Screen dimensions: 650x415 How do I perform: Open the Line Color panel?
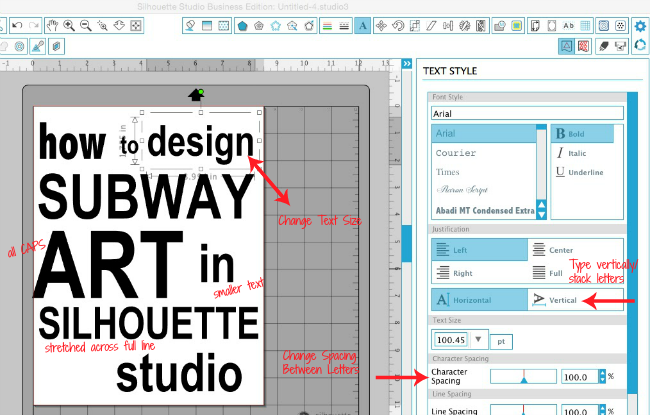[327, 26]
